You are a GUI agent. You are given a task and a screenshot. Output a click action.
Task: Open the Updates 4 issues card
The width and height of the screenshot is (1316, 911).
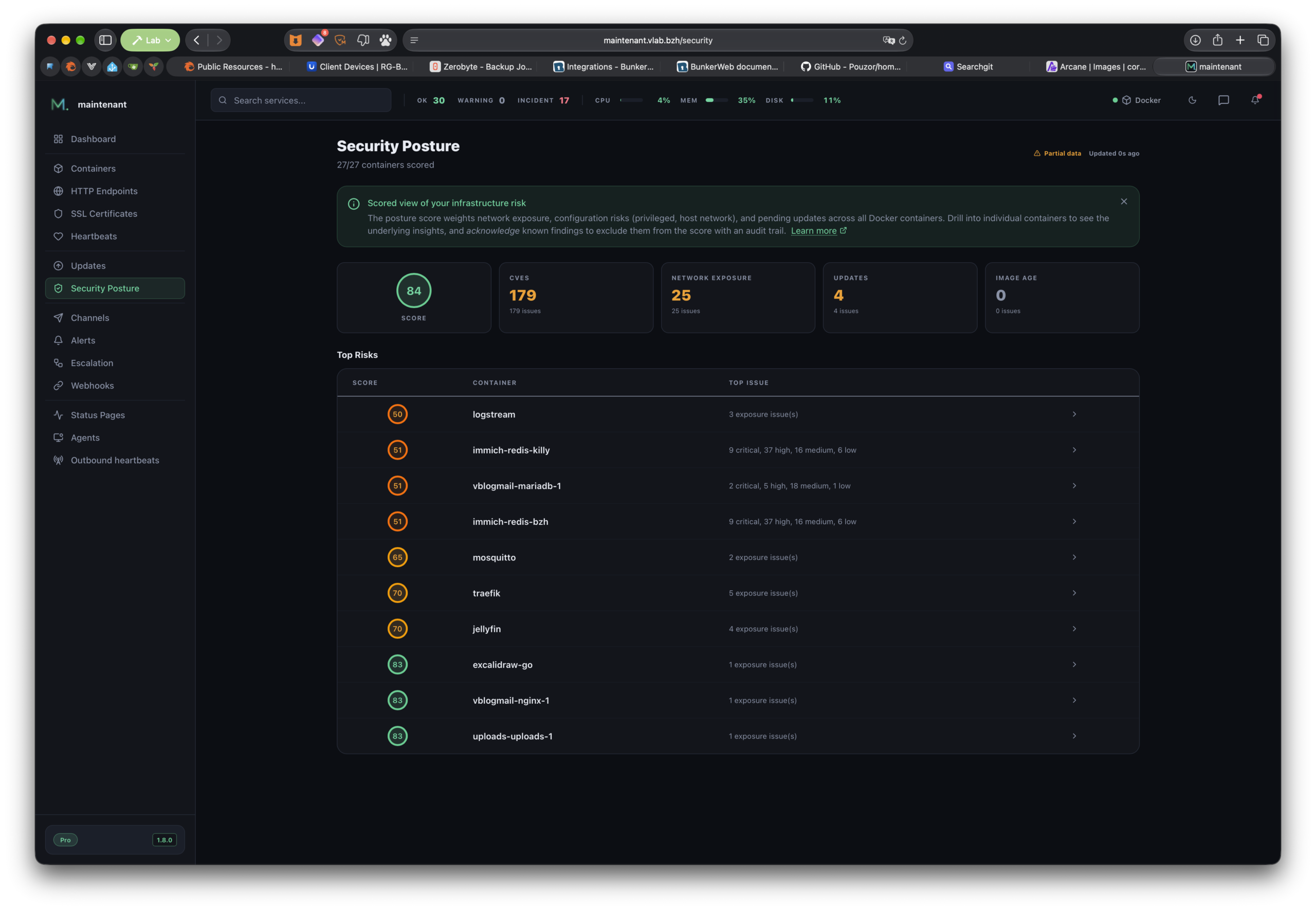(x=900, y=297)
